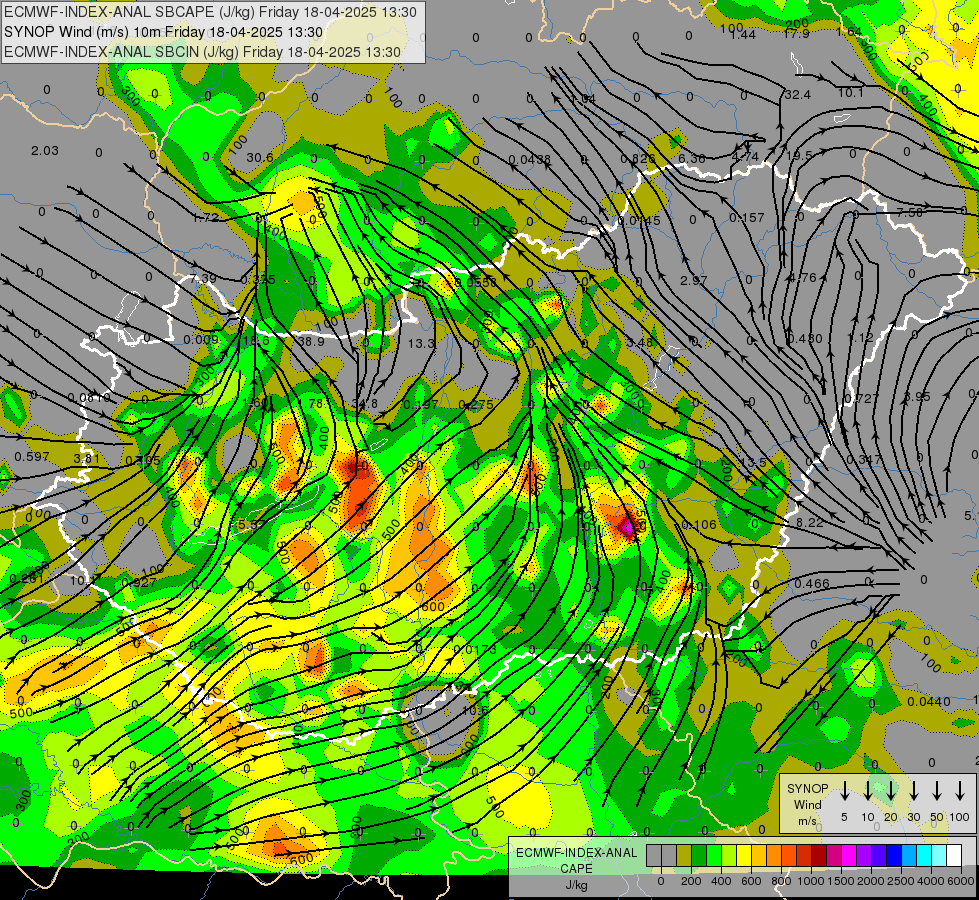Click the map value 13.3
The image size is (979, 900).
421,344
